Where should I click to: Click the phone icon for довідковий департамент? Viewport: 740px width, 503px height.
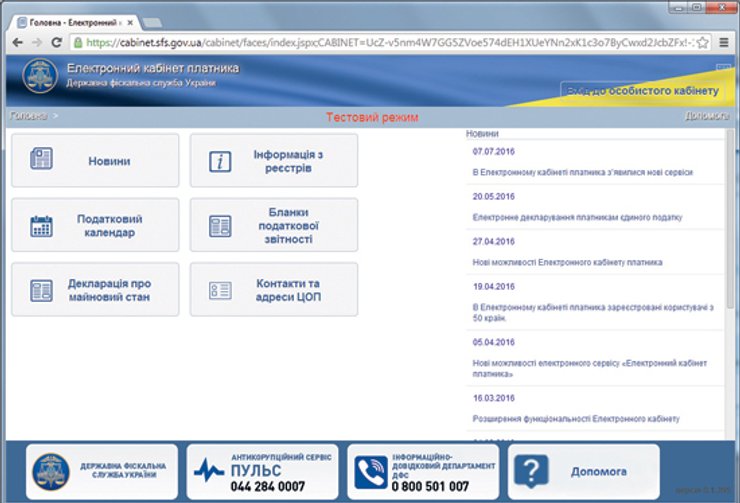(371, 470)
